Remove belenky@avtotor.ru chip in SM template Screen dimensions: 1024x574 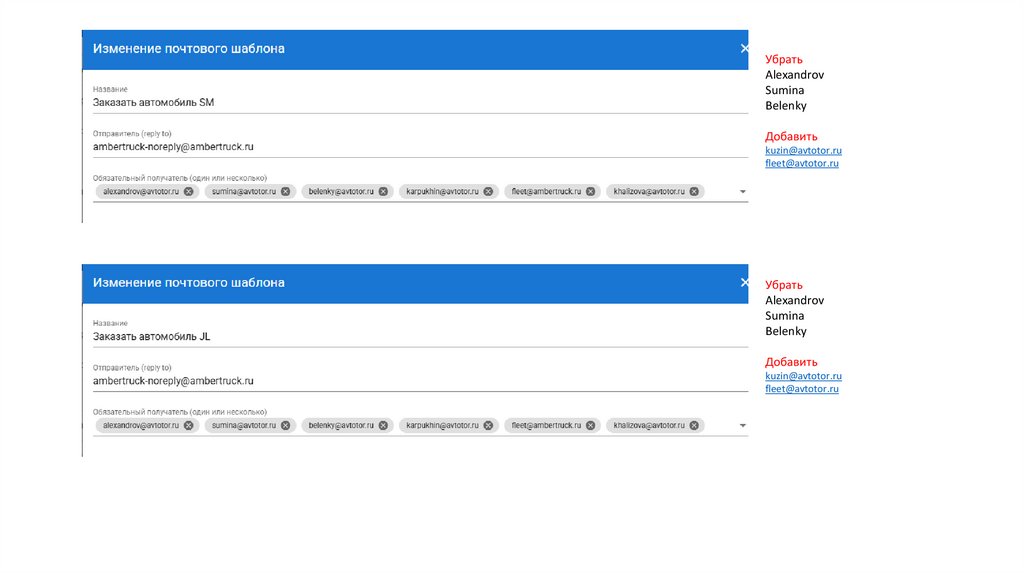[383, 191]
